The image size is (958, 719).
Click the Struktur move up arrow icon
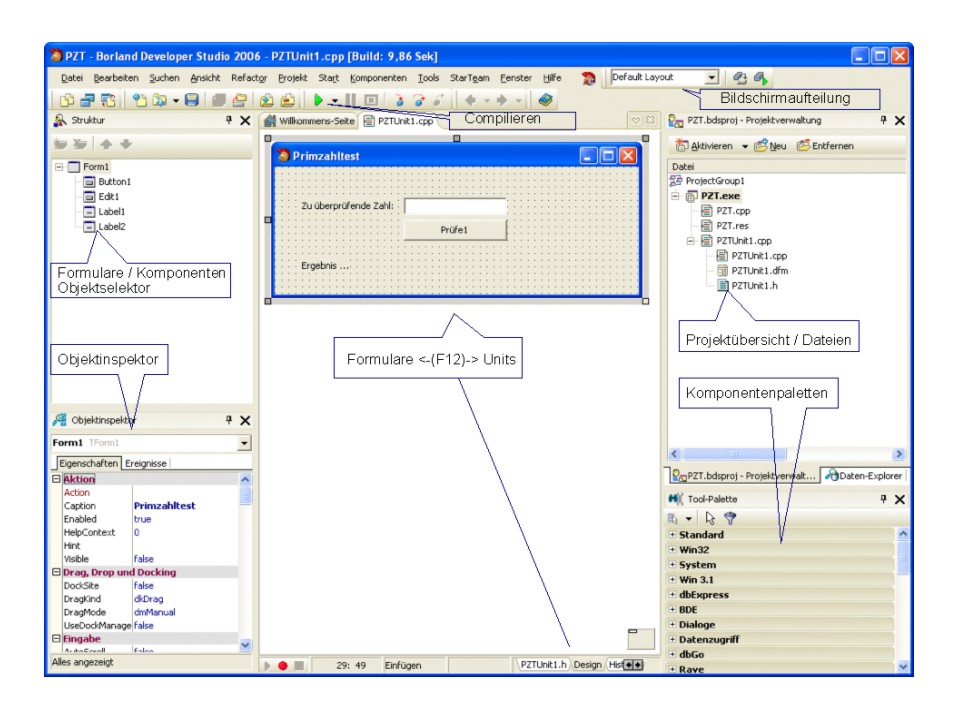[x=106, y=144]
